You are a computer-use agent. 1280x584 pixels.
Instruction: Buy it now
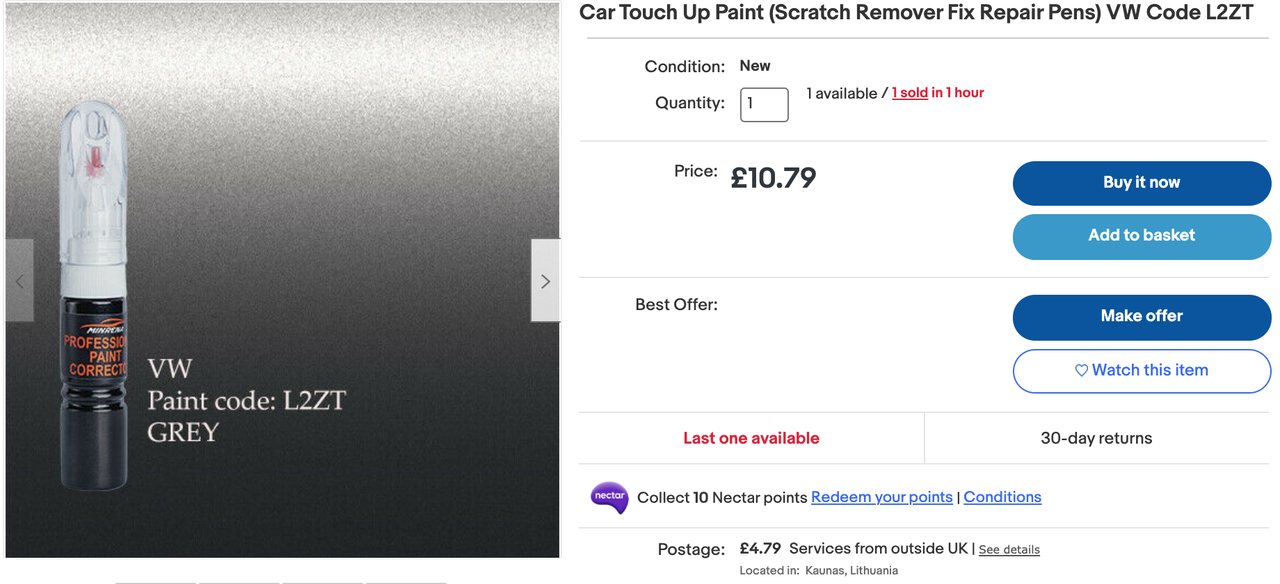pyautogui.click(x=1141, y=183)
